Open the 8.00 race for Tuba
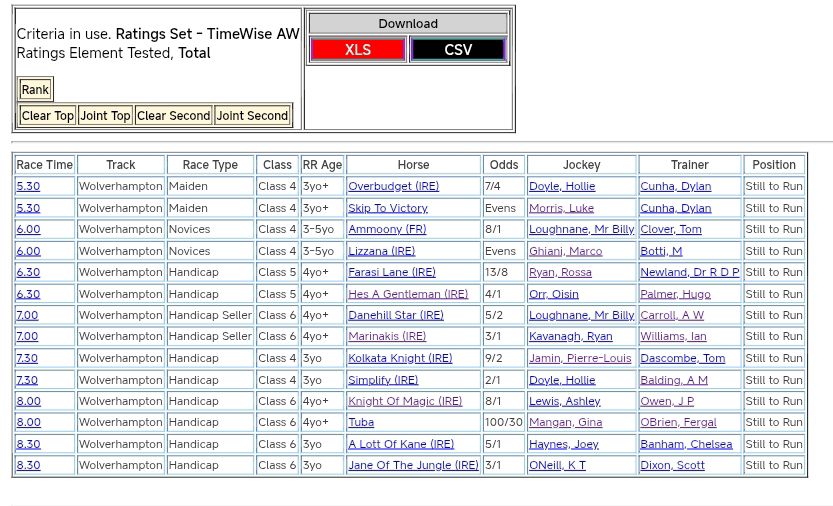The height and width of the screenshot is (506, 833). (28, 422)
